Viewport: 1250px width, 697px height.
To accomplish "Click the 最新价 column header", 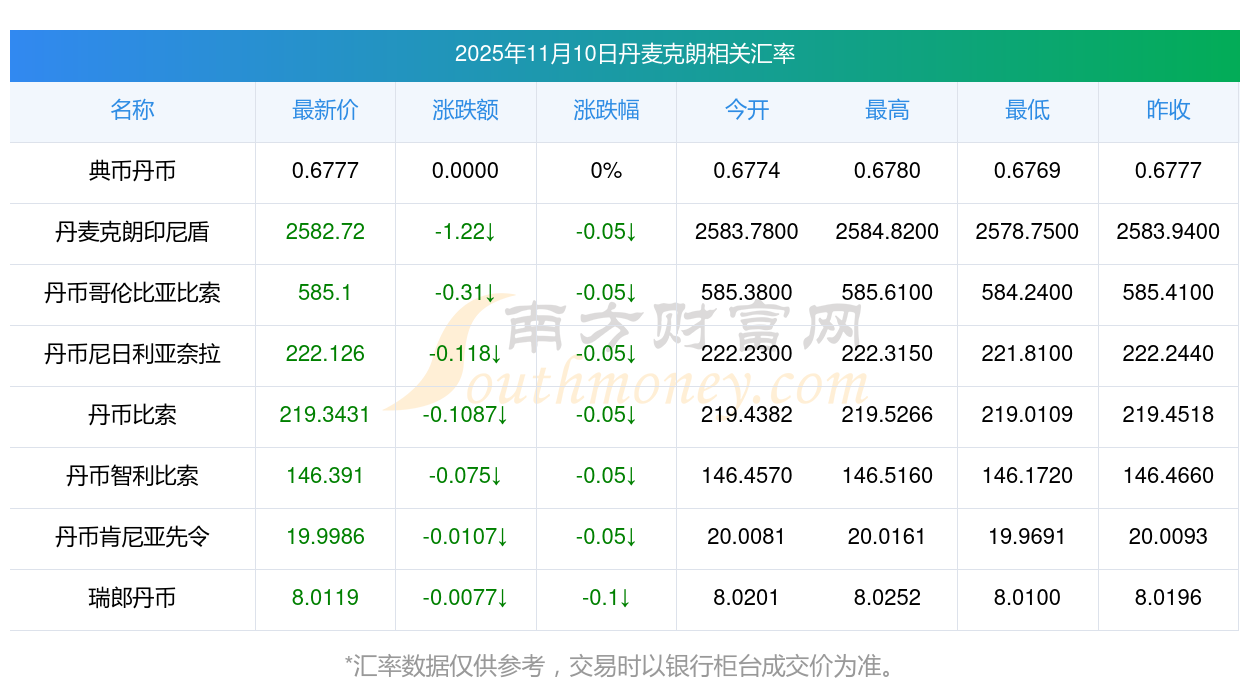I will coord(325,111).
